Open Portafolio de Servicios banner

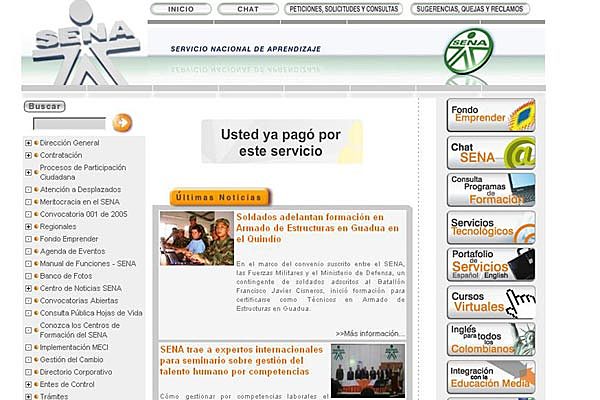491,264
